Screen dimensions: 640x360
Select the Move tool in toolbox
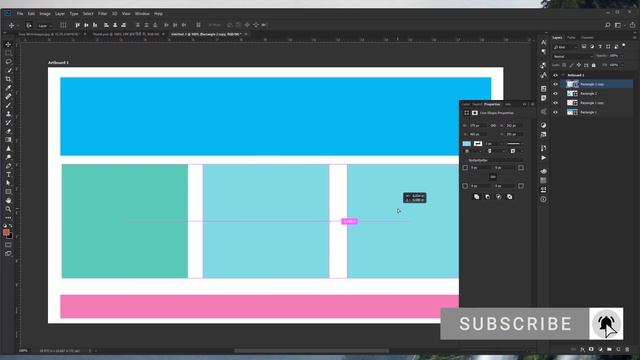(8, 44)
